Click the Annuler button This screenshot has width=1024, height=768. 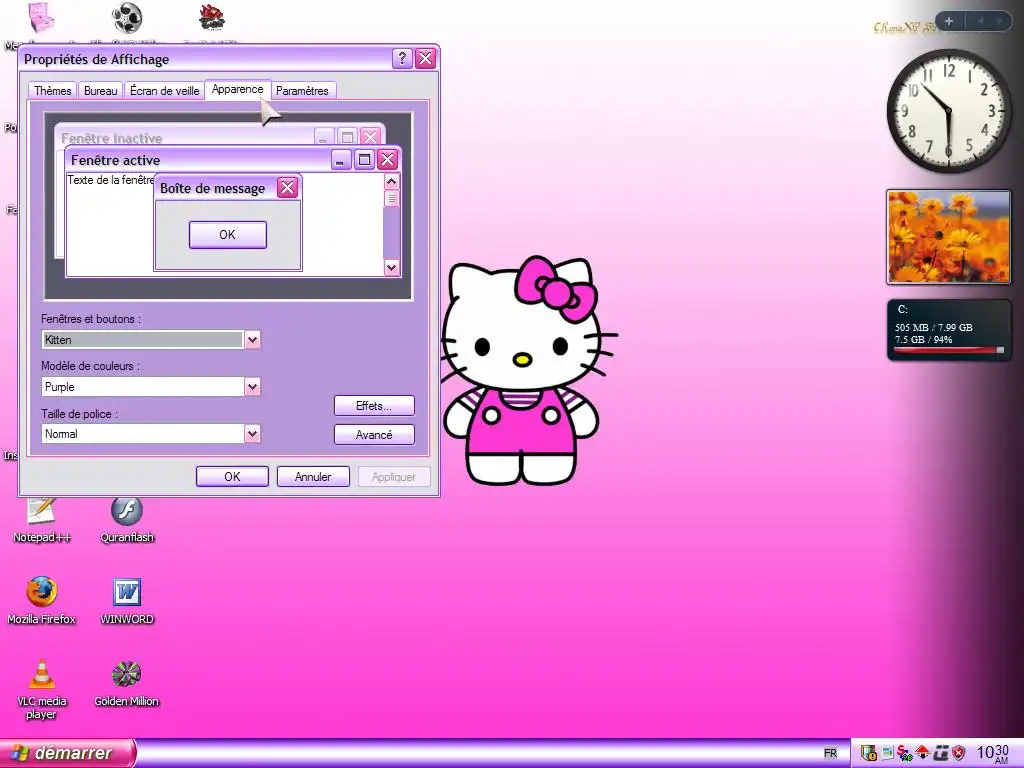313,477
